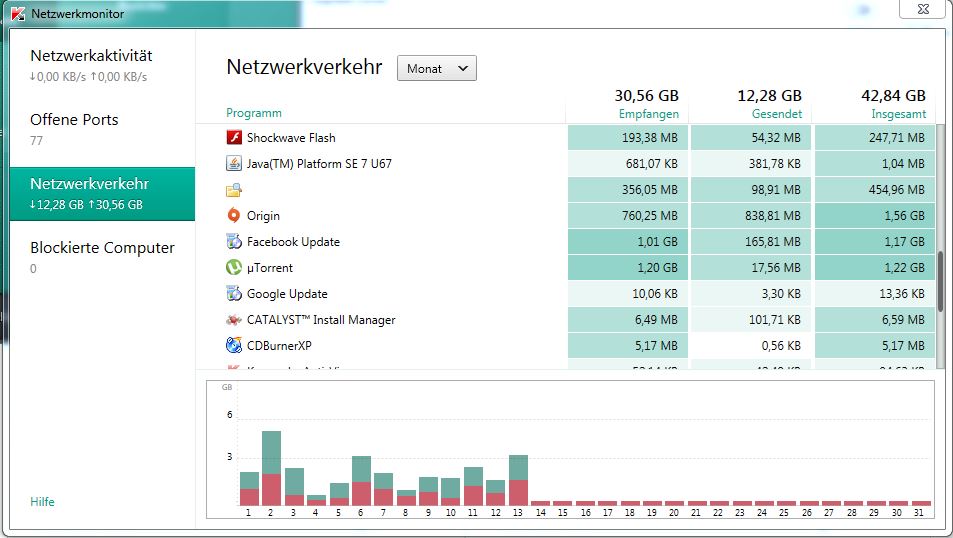Click the Origin program icon
Viewport: 953px width, 538px height.
(234, 215)
